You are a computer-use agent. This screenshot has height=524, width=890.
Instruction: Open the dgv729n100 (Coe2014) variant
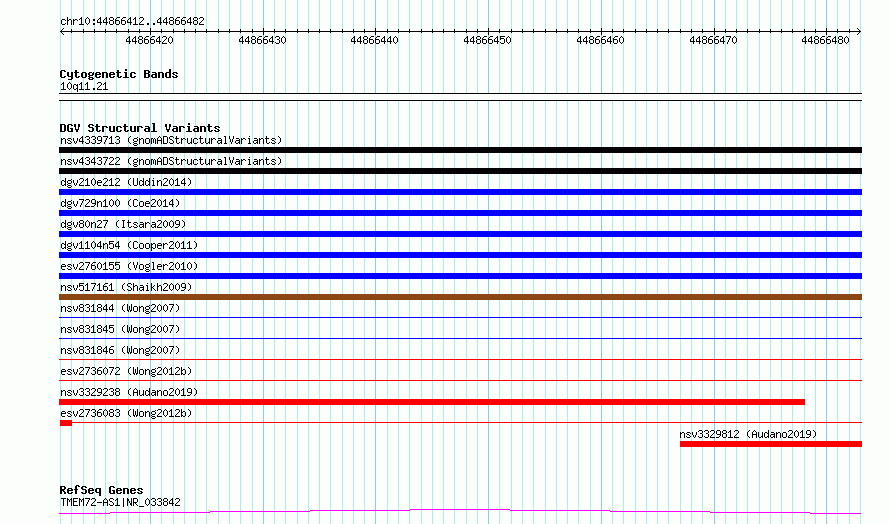click(120, 203)
